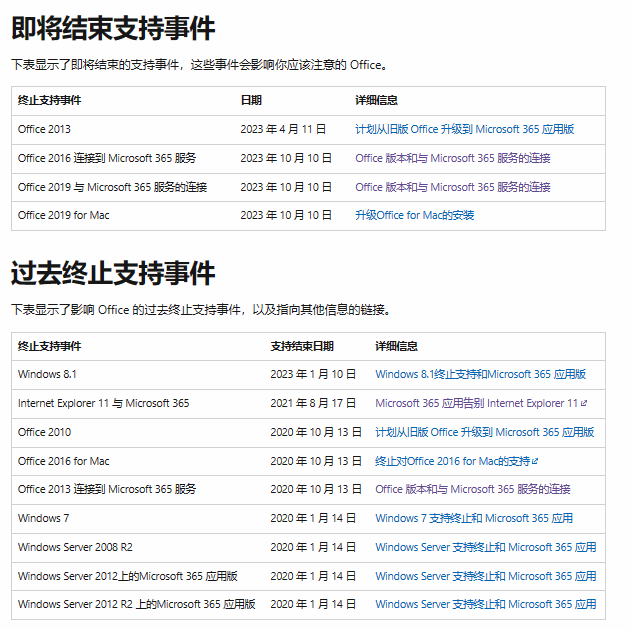Open the details link for Office 2016 连接到 Microsoft 365 服务
The image size is (631, 629).
(x=452, y=158)
